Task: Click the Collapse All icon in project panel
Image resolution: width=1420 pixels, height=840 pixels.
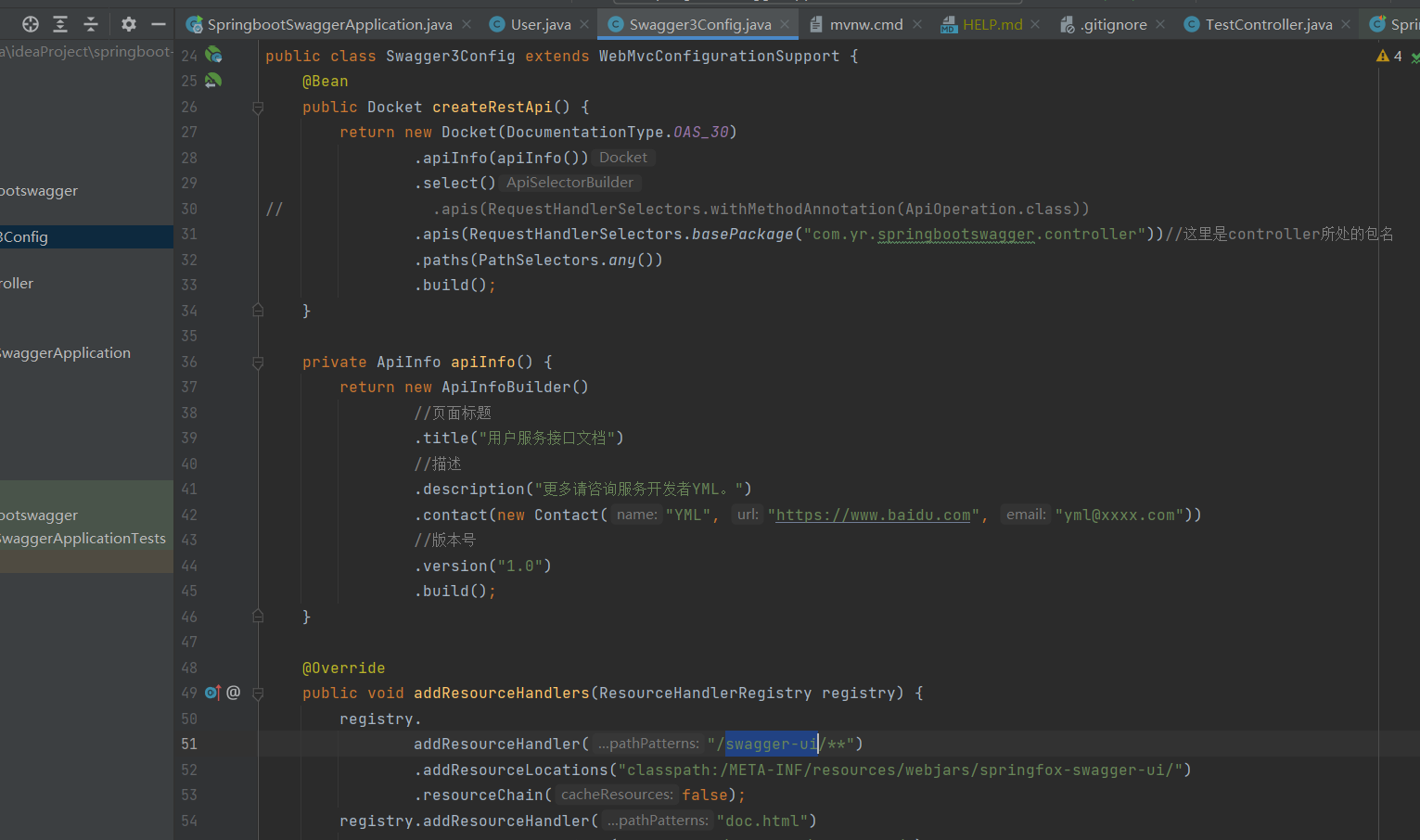Action: [x=91, y=24]
